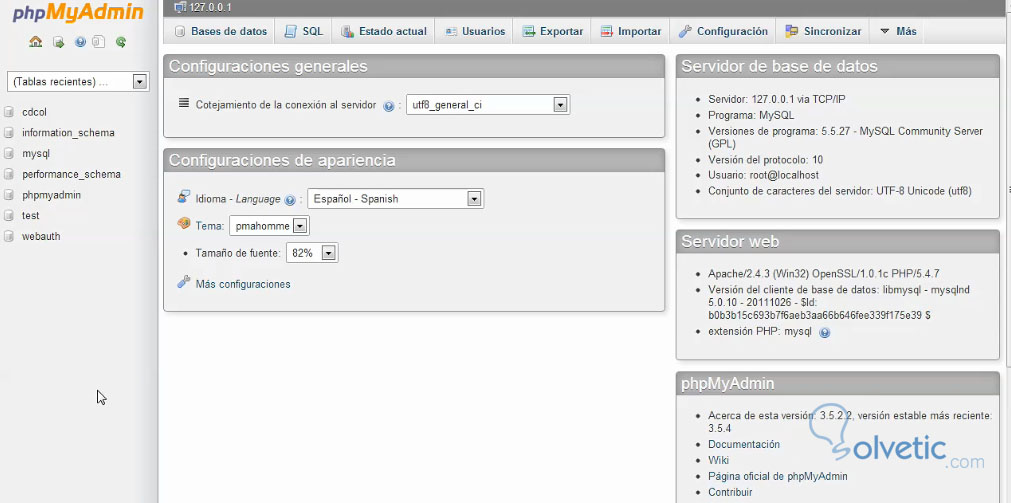Open the blue question-mark help icon under the logo
Screen dimensions: 1011x503
(80, 42)
